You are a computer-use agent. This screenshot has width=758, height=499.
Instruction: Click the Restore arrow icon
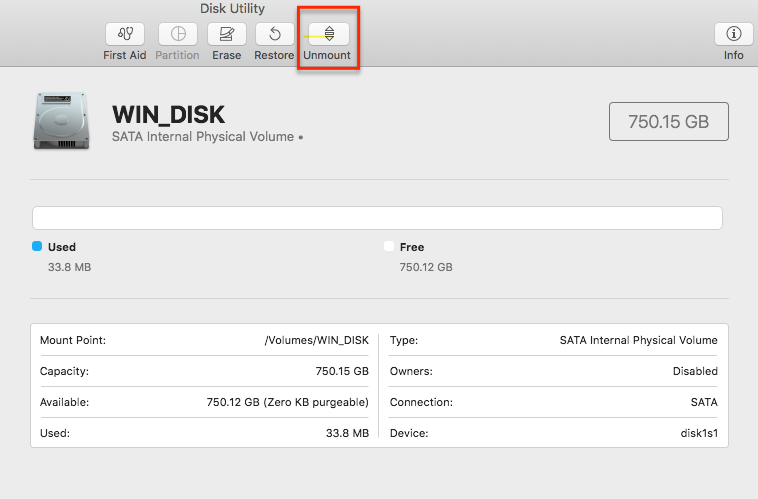pyautogui.click(x=275, y=34)
